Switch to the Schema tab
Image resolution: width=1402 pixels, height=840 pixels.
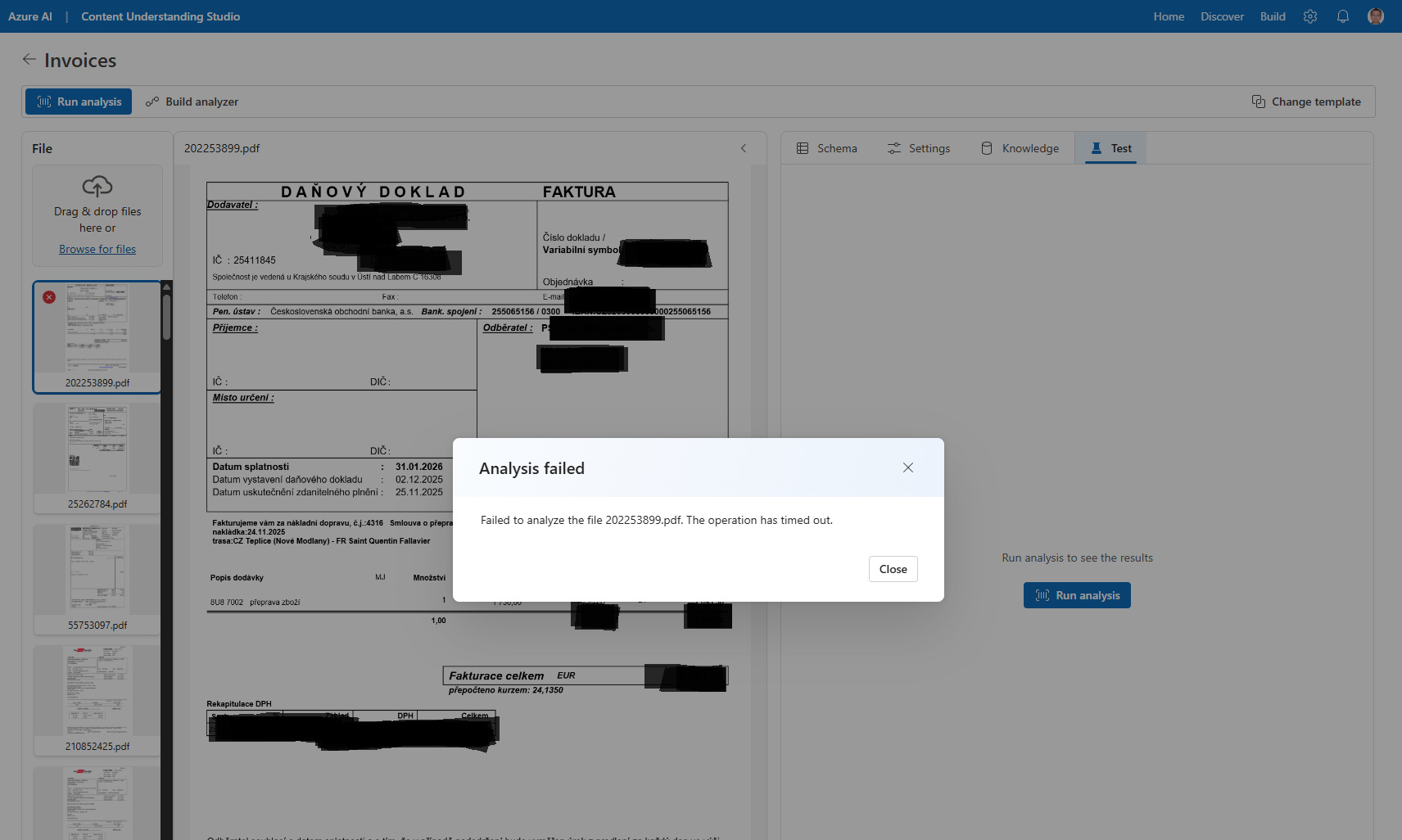point(827,148)
